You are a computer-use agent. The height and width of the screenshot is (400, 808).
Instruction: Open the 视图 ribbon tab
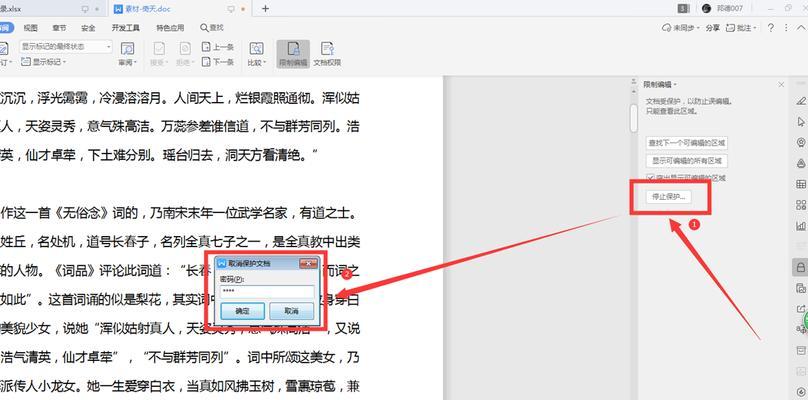point(30,28)
